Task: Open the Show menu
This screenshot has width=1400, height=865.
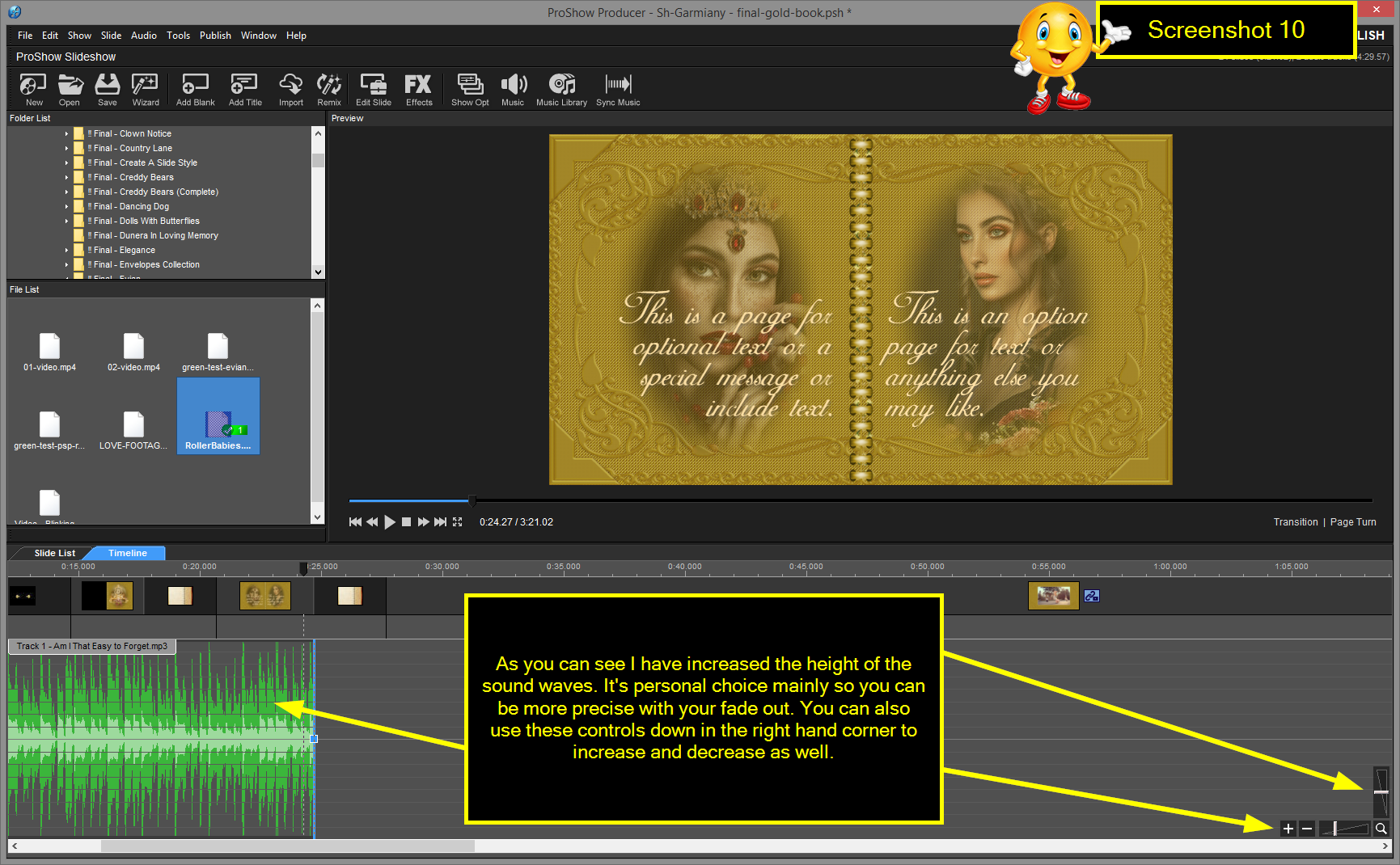Action: [x=79, y=36]
